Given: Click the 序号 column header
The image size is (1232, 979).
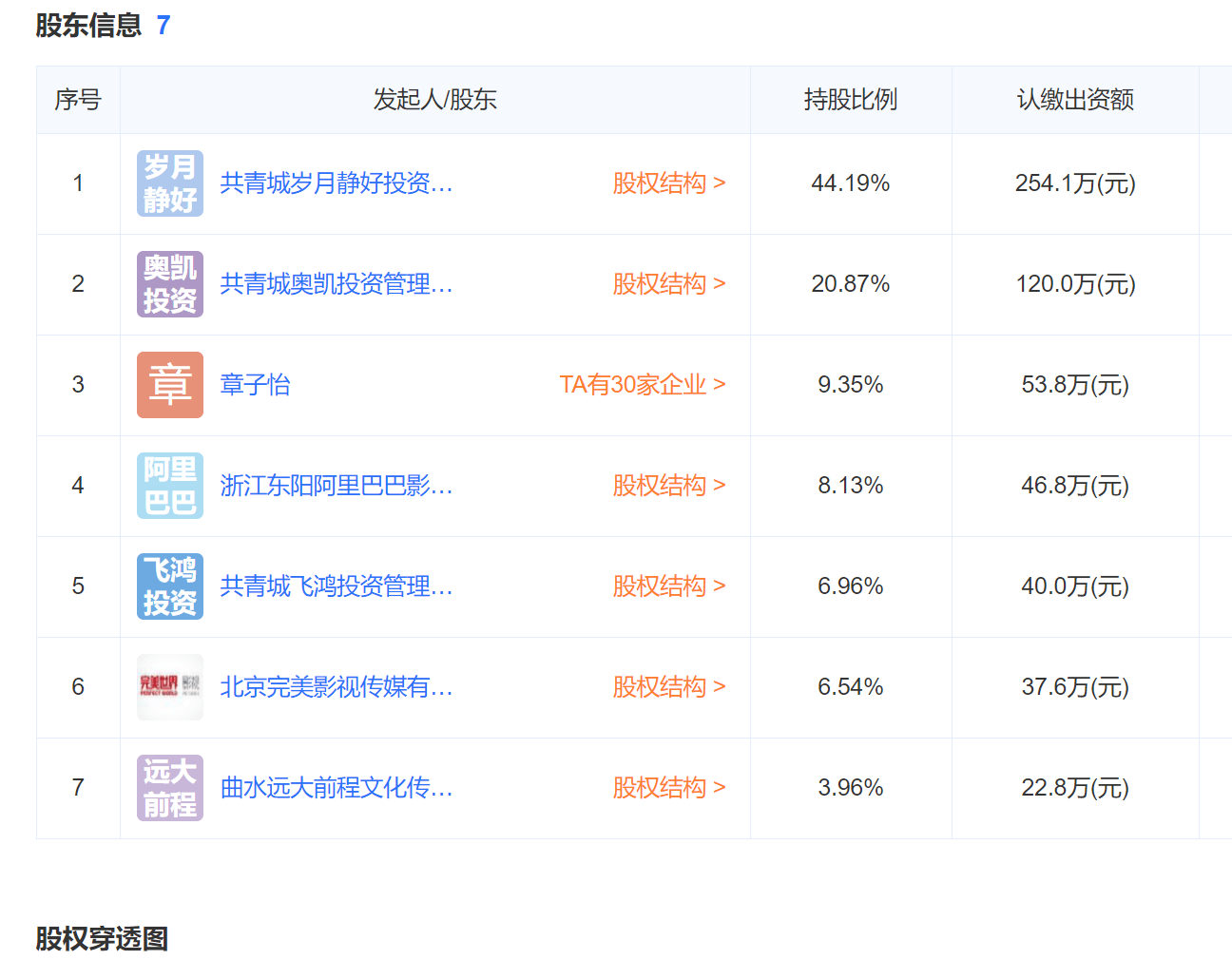Looking at the screenshot, I should tap(78, 100).
